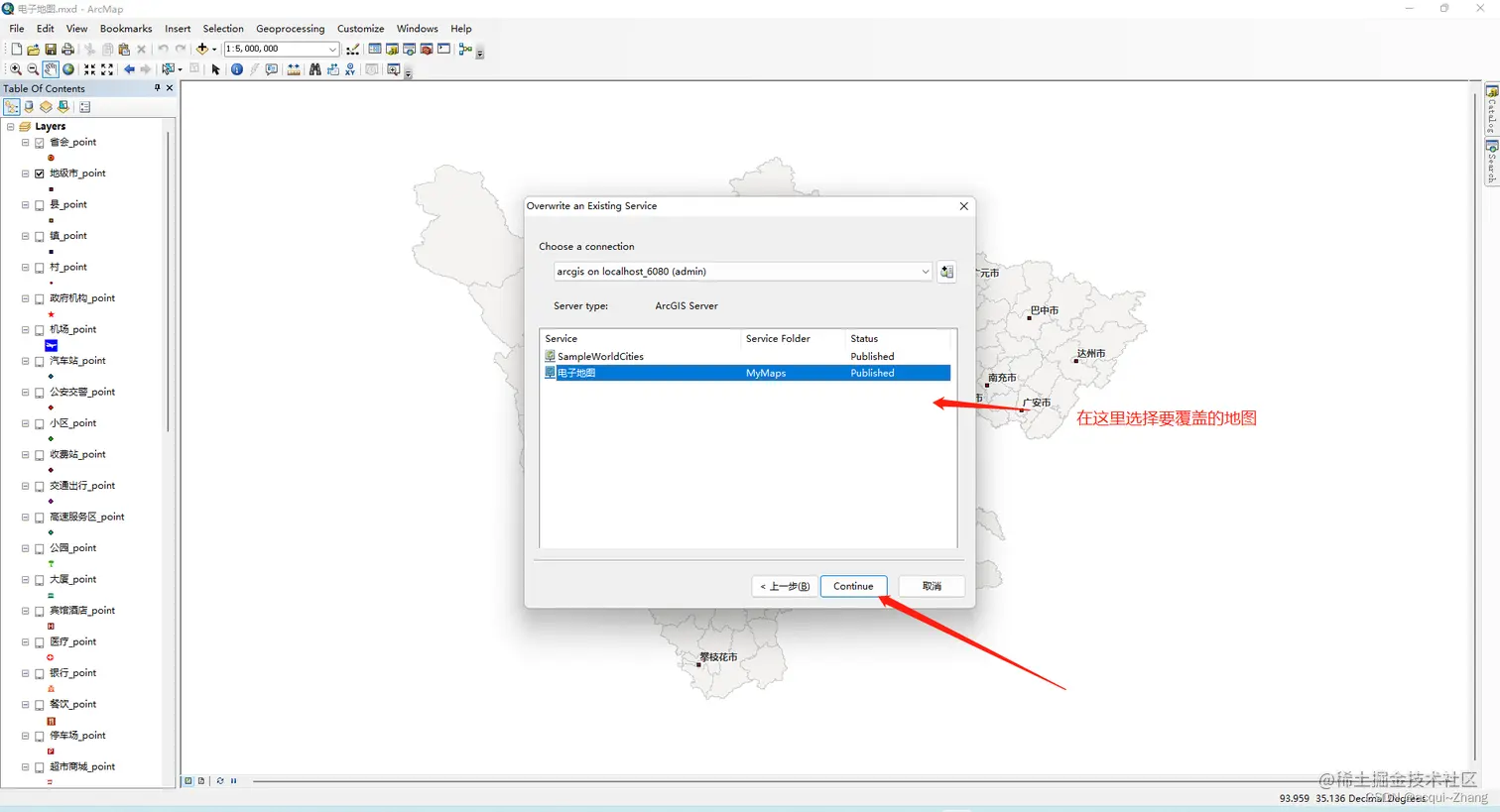The image size is (1500, 812).
Task: Uncheck the 地级市_point layer
Action: click(40, 174)
